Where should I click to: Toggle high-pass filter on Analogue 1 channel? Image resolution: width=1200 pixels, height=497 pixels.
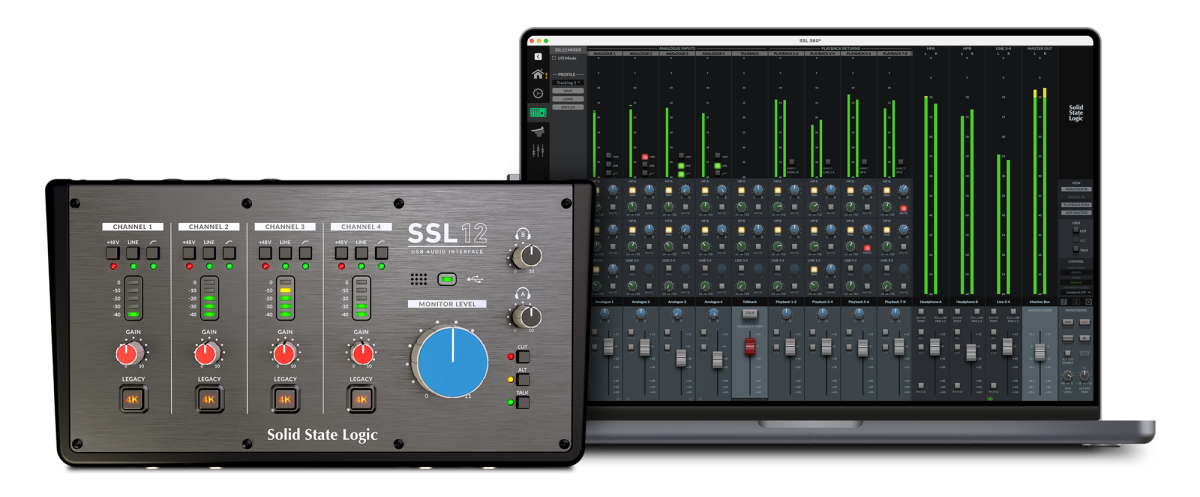(608, 172)
